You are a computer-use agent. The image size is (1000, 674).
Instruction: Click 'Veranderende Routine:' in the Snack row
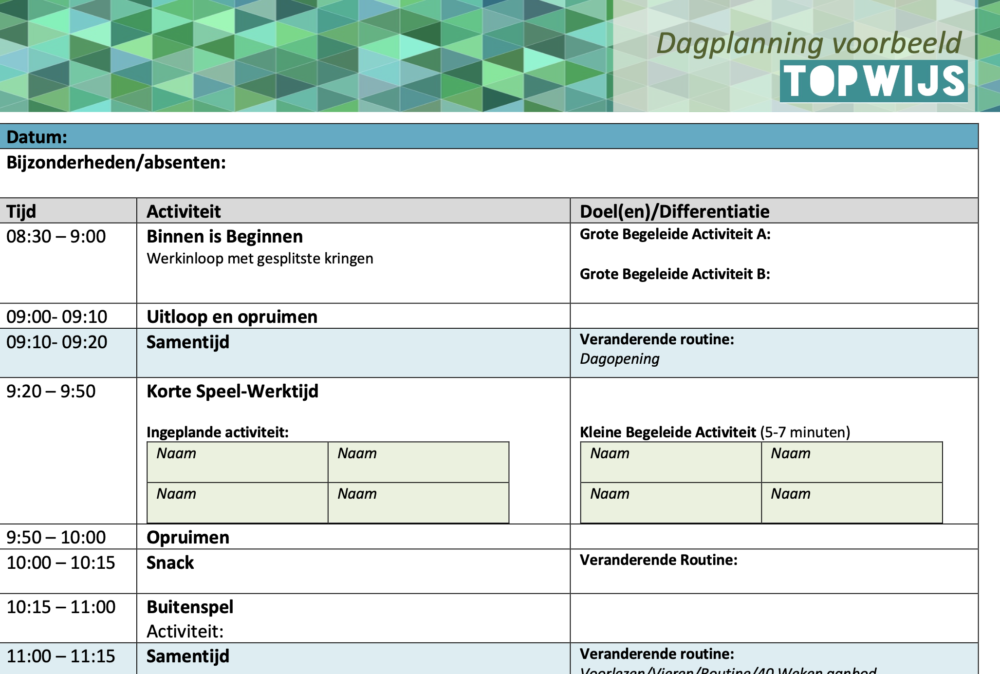[658, 560]
